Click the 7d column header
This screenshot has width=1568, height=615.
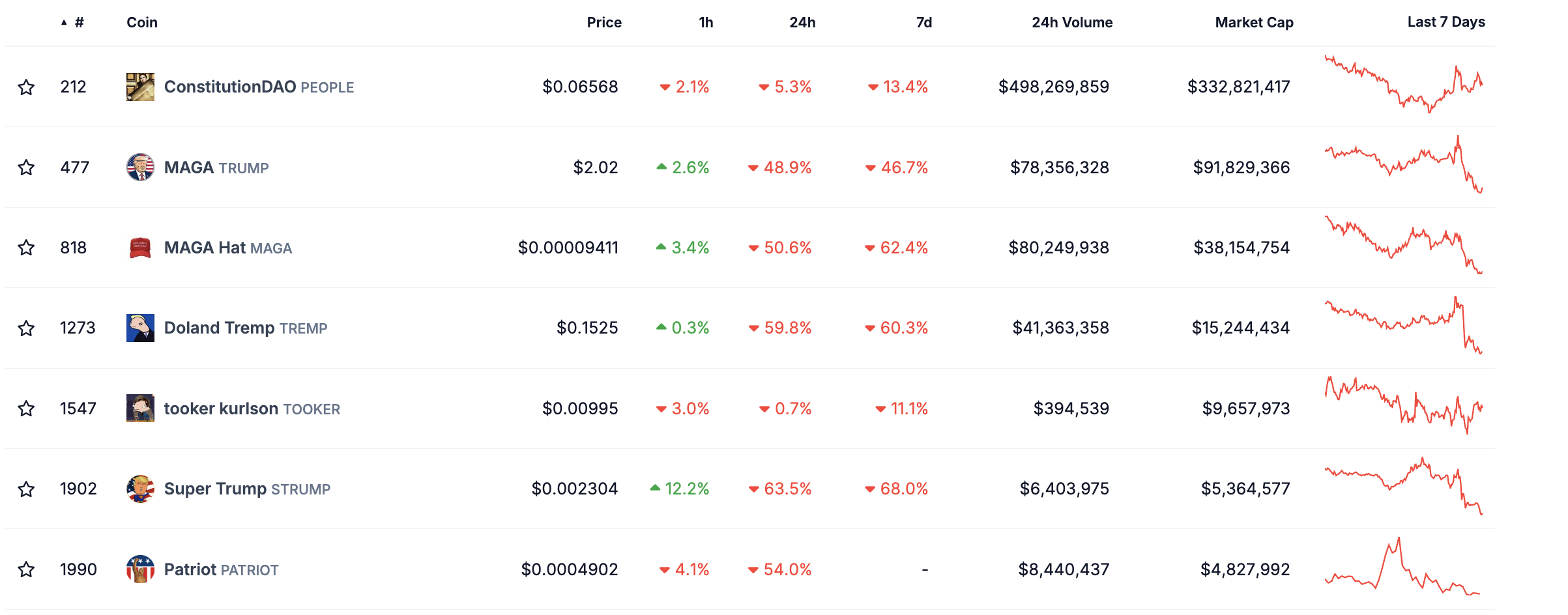point(923,23)
